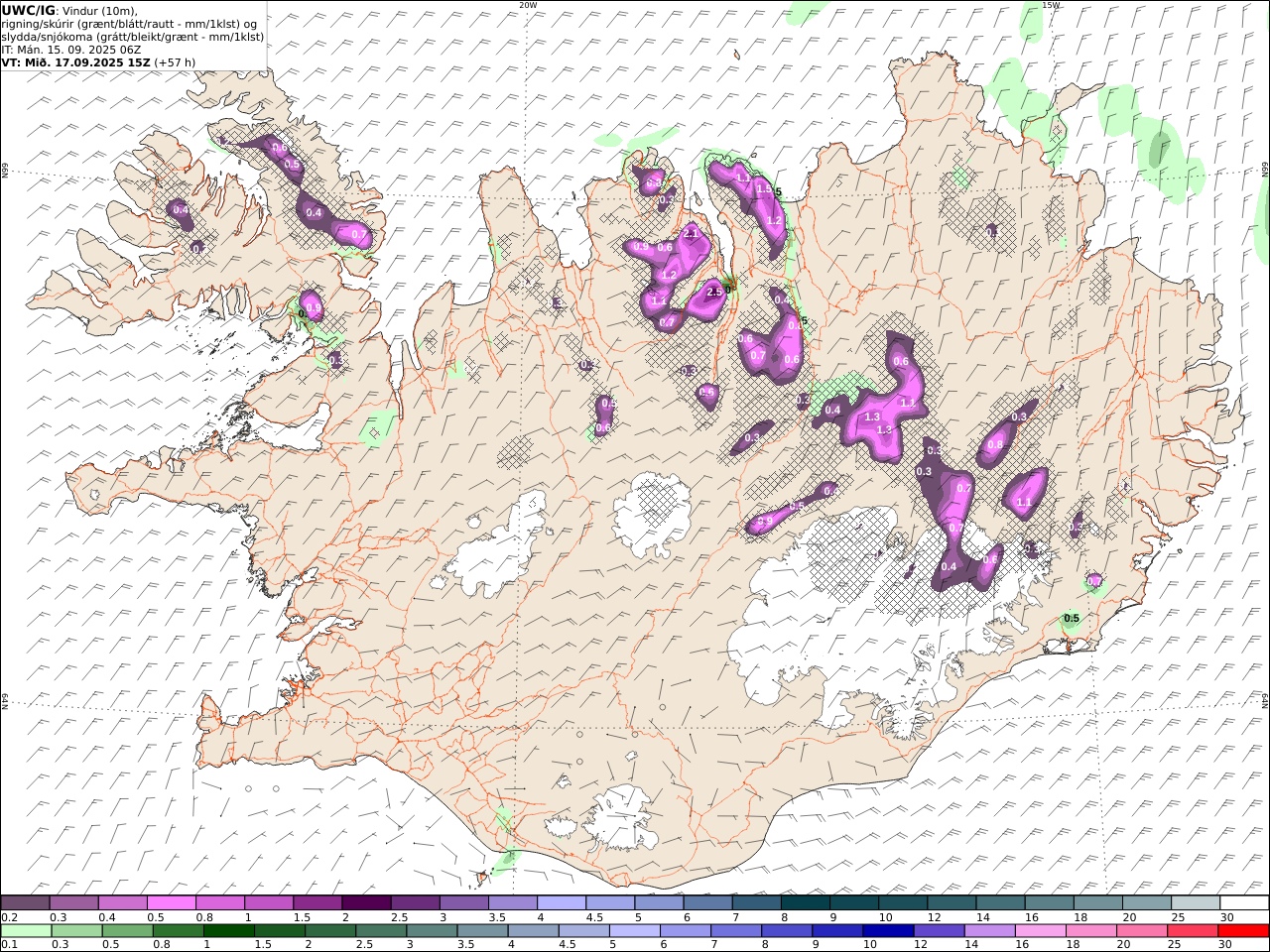Image resolution: width=1270 pixels, height=952 pixels.
Task: Click the Vindur (10m) heading text
Action: point(101,10)
